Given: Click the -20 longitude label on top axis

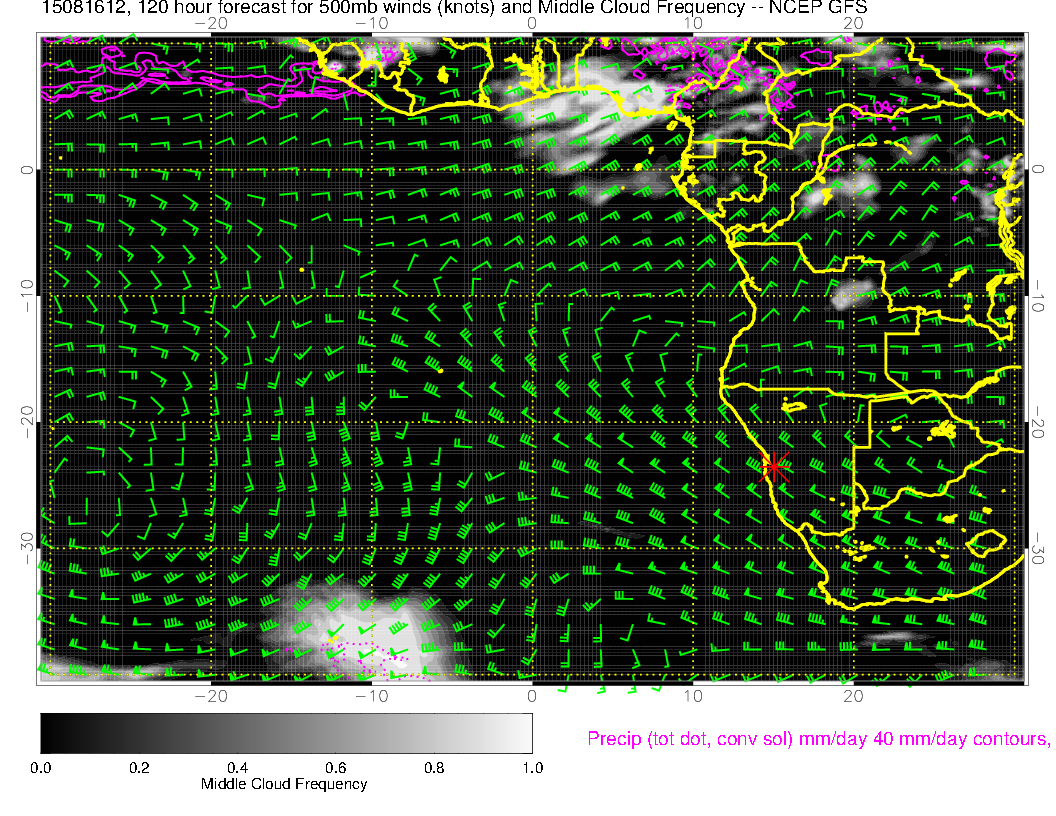Looking at the screenshot, I should [211, 23].
